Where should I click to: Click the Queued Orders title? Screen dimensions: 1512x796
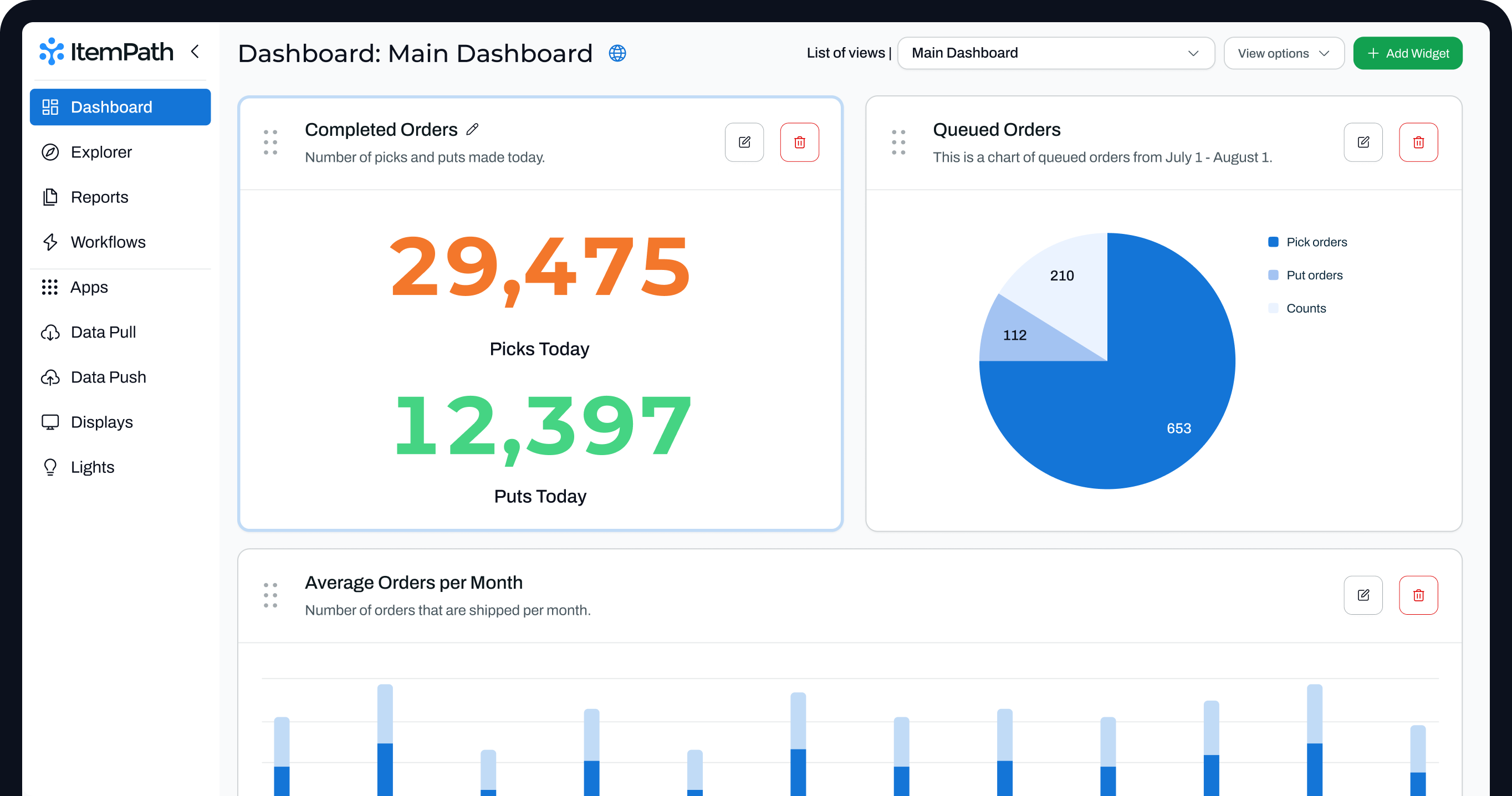tap(997, 129)
